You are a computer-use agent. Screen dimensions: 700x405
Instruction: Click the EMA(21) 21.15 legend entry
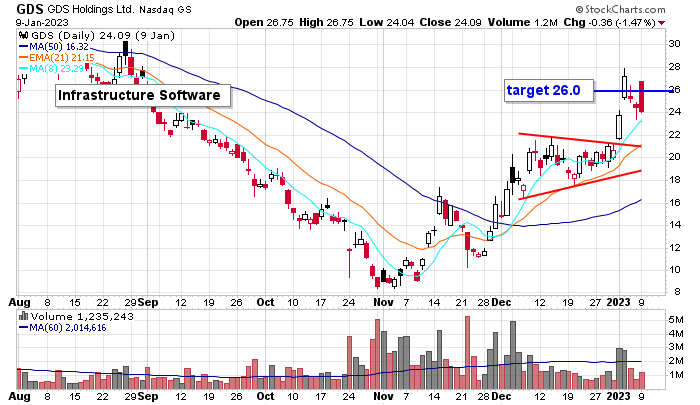(x=57, y=58)
